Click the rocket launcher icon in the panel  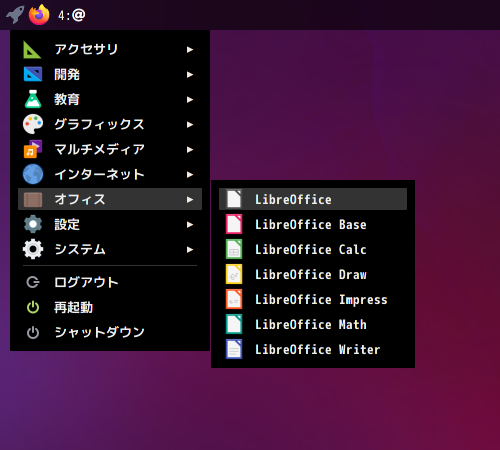pyautogui.click(x=15, y=15)
